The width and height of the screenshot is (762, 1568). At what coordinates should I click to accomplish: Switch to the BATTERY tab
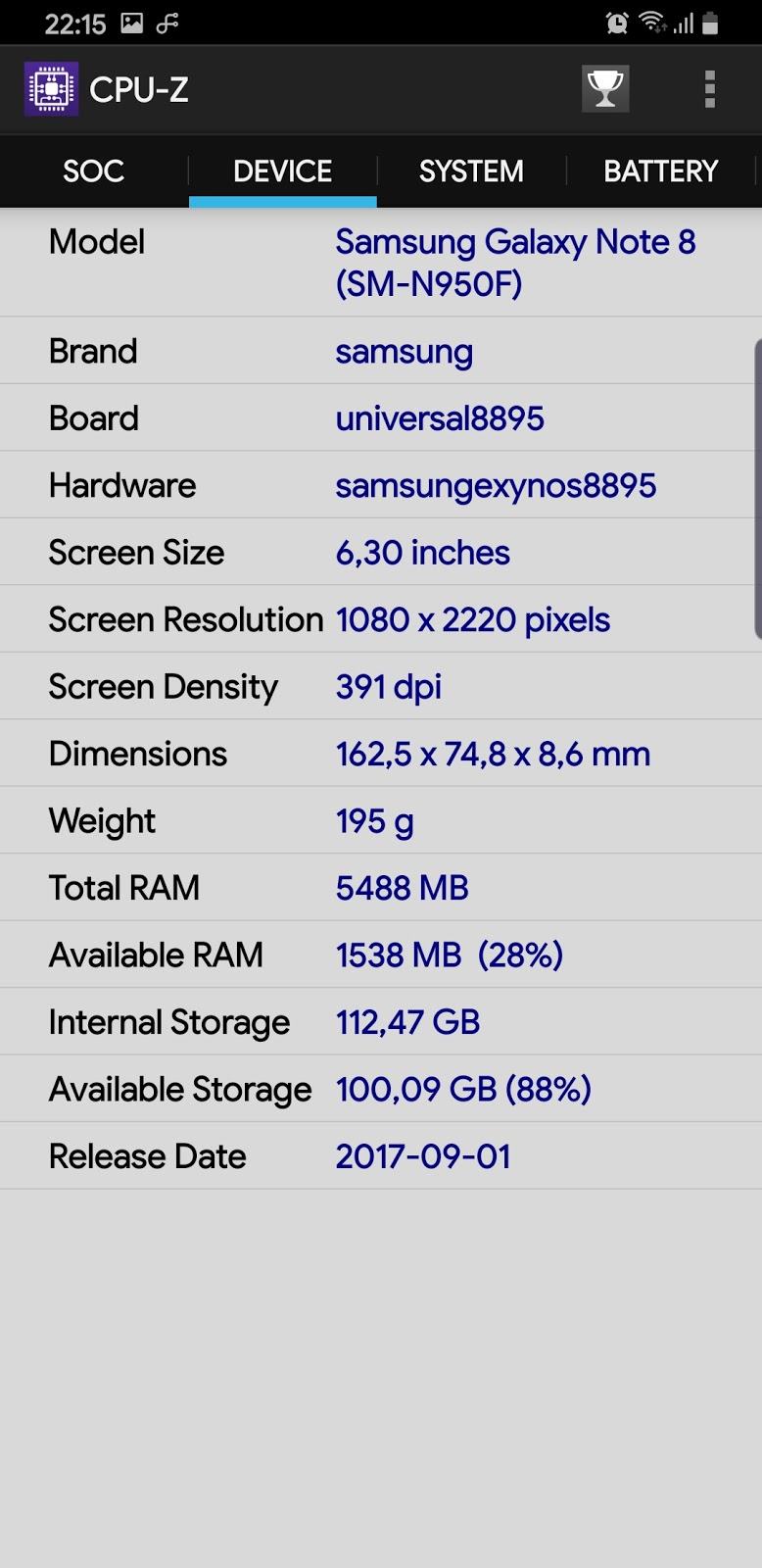pos(660,171)
